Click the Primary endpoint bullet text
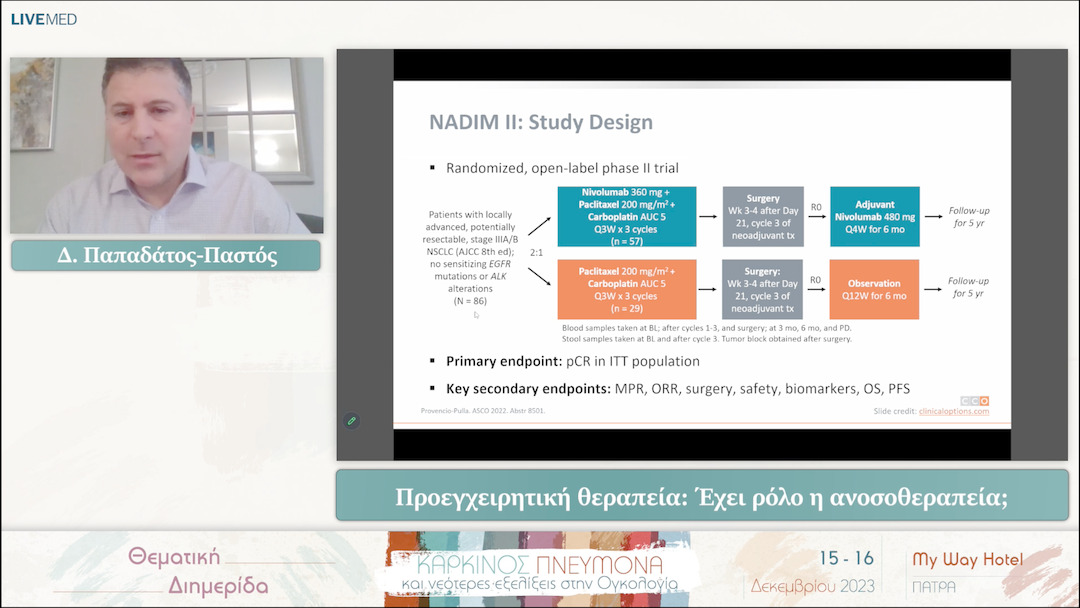Image resolution: width=1080 pixels, height=608 pixels. click(x=572, y=361)
